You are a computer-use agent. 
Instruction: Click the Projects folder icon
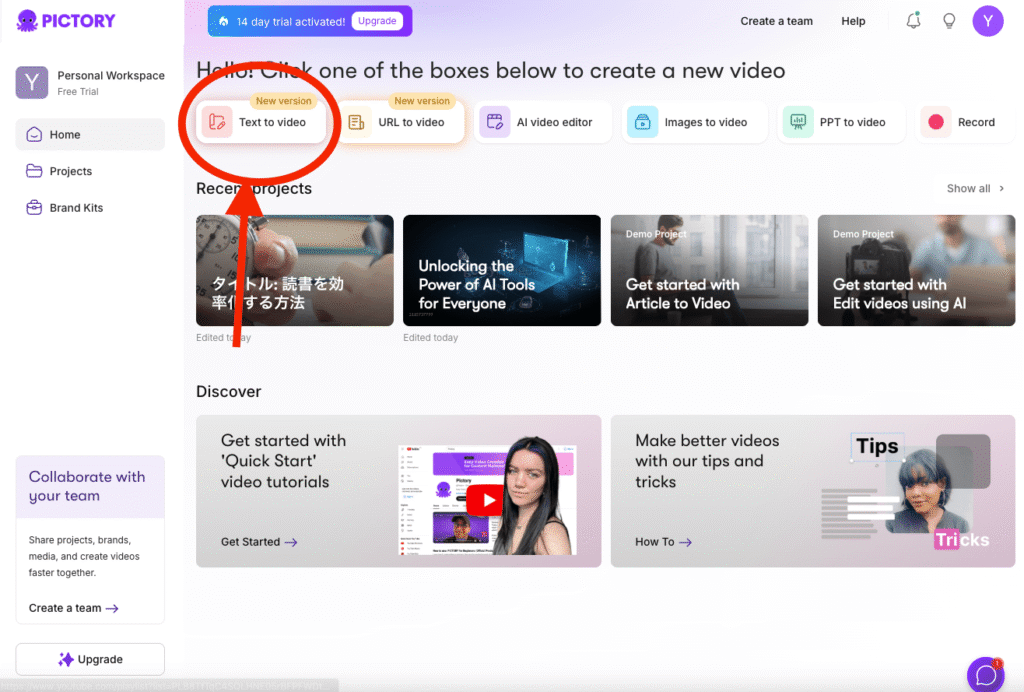(x=34, y=171)
